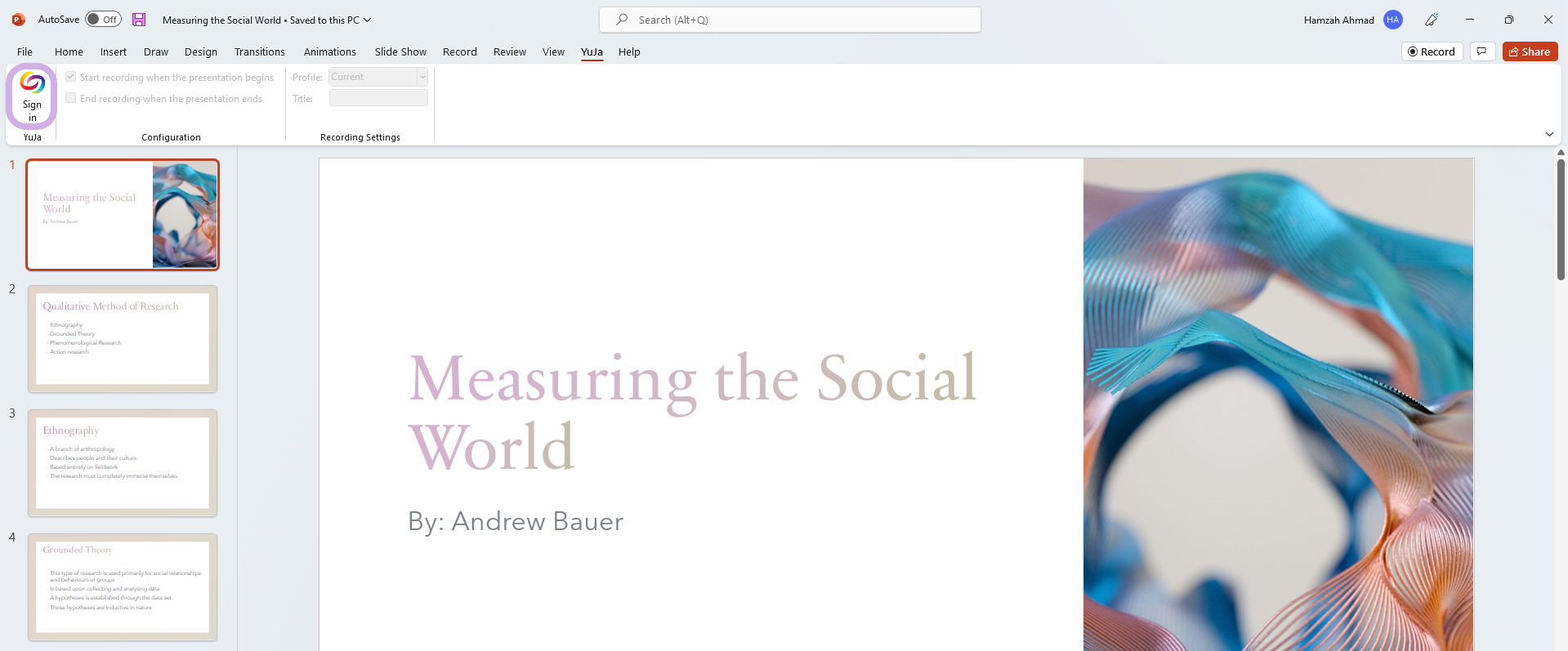Select the Ethnography slide thumbnail
Screen dimensions: 1568x651
click(x=123, y=462)
